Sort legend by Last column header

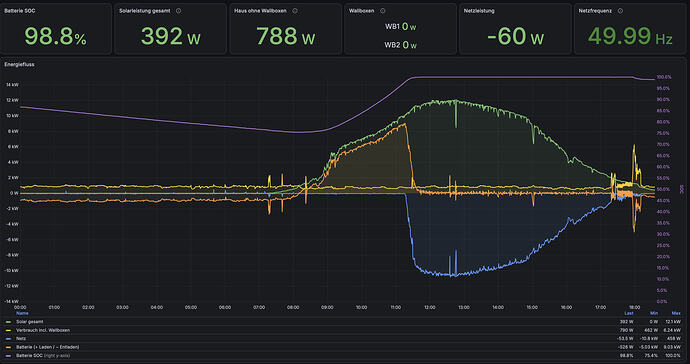(x=629, y=313)
